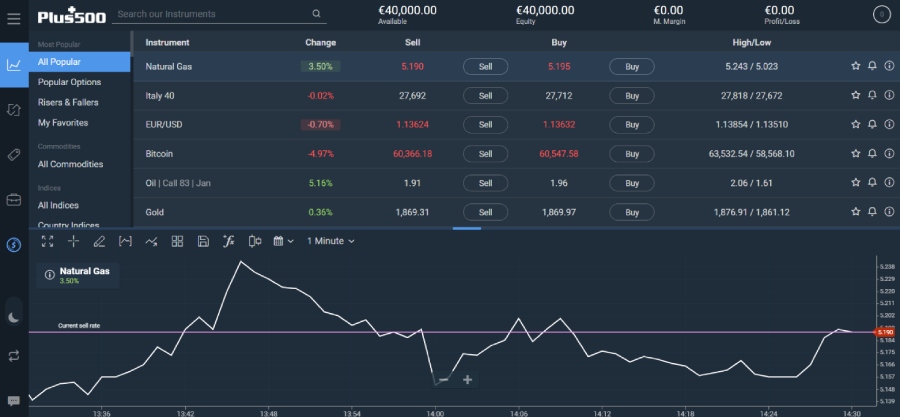Viewport: 900px width, 417px height.
Task: Open the chart compare line icon
Action: tap(151, 241)
